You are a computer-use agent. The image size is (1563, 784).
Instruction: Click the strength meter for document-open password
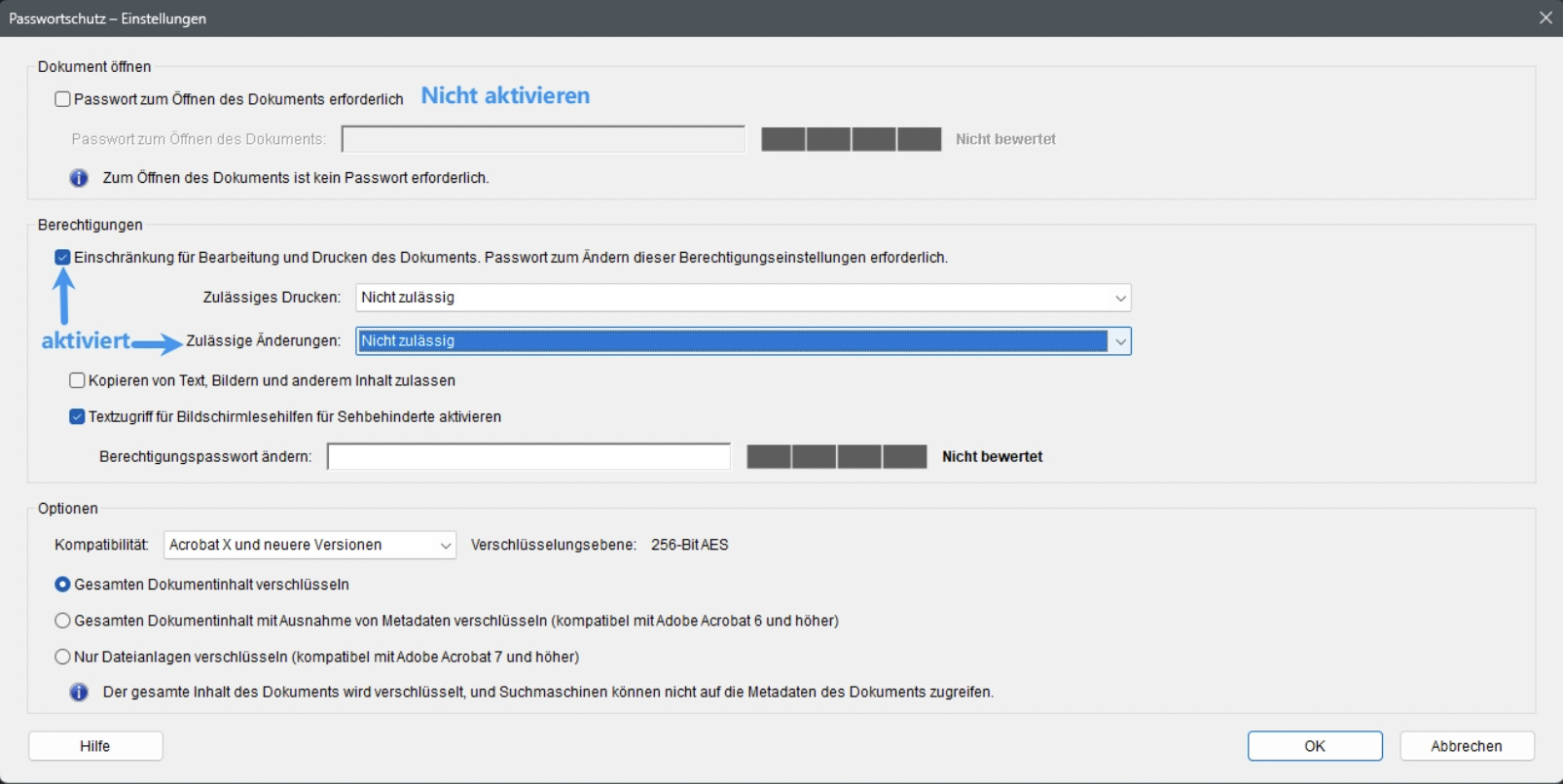pos(852,139)
